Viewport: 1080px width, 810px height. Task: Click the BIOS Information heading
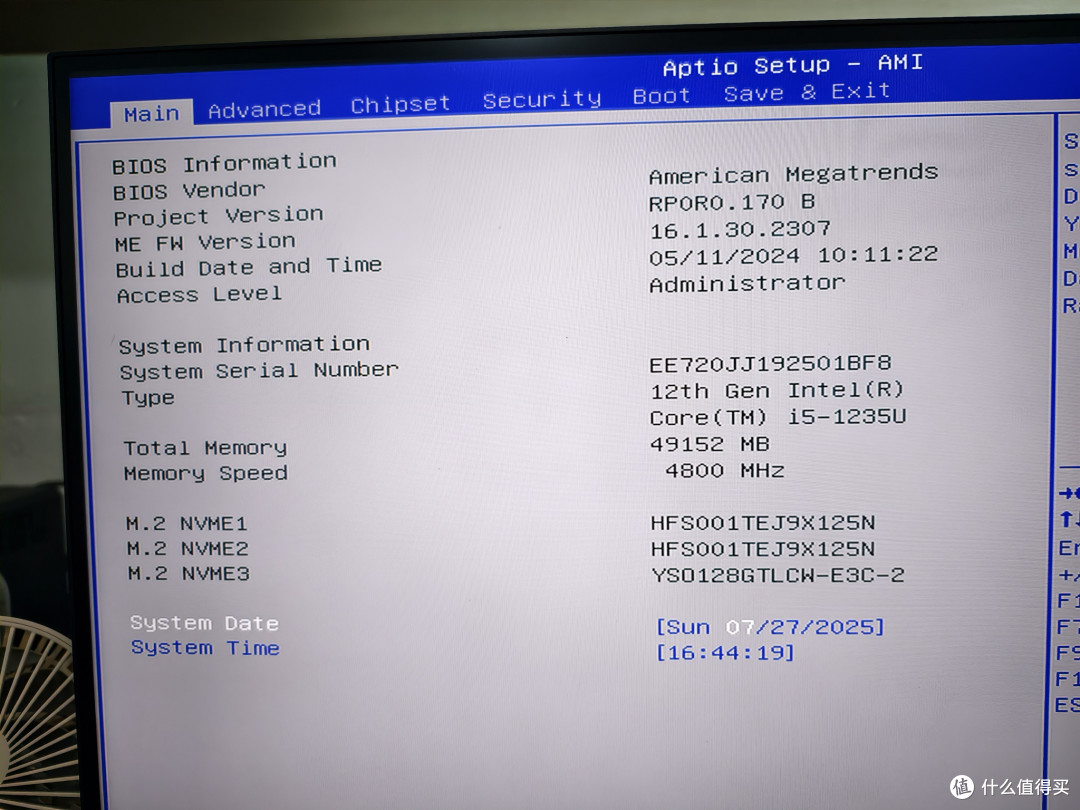pos(225,164)
